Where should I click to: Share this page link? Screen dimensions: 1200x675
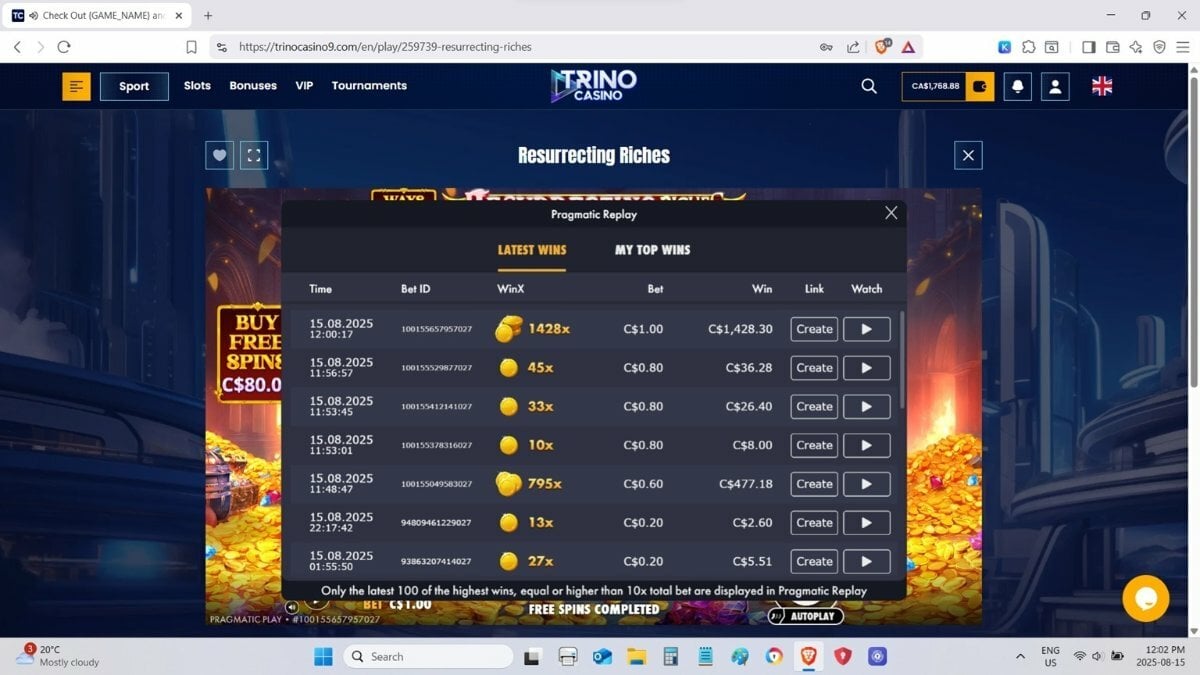[853, 47]
